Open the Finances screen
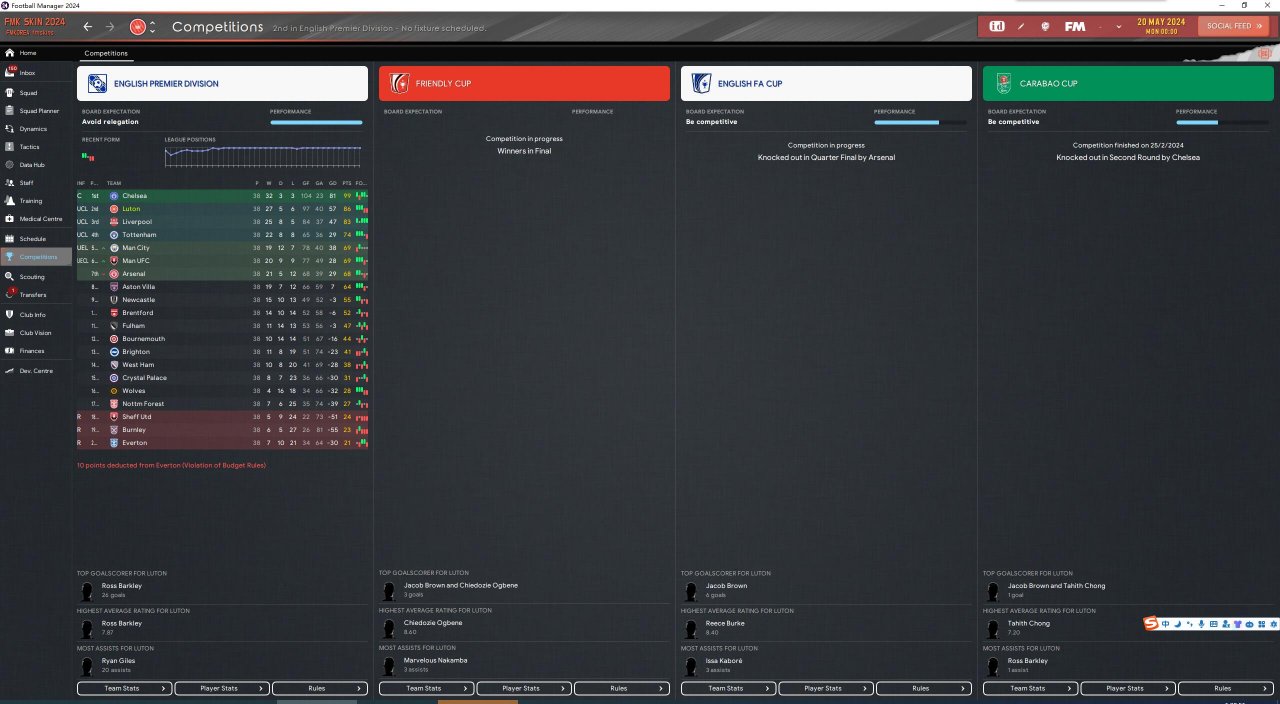The image size is (1280, 704). (36, 351)
